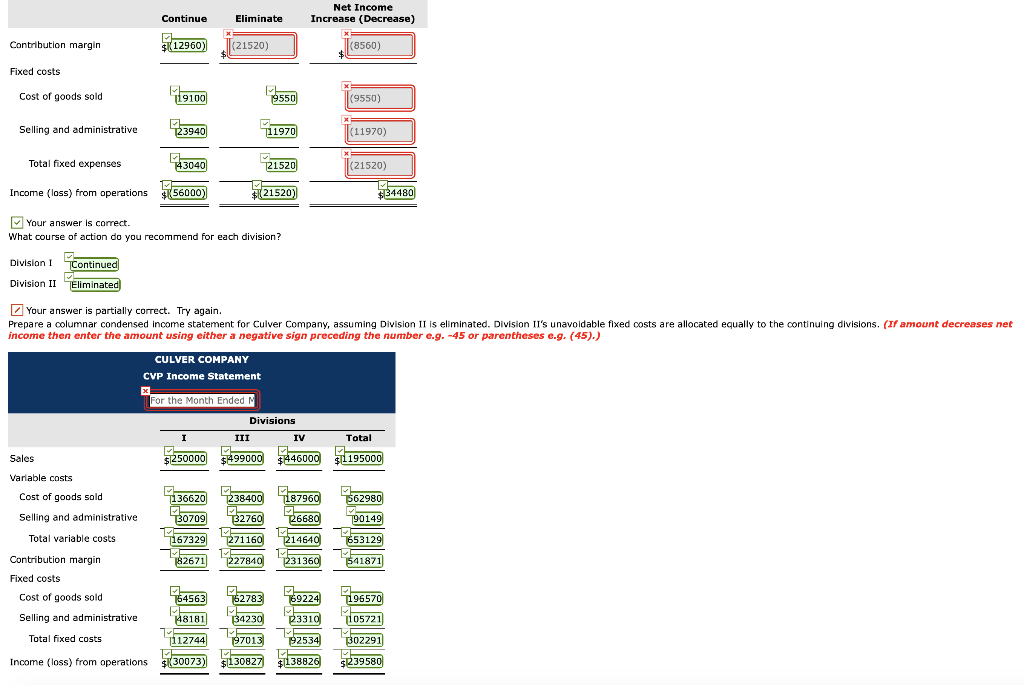Click the Division III Sales field 499000
Viewport: 1024px width, 685px height.
[245, 459]
